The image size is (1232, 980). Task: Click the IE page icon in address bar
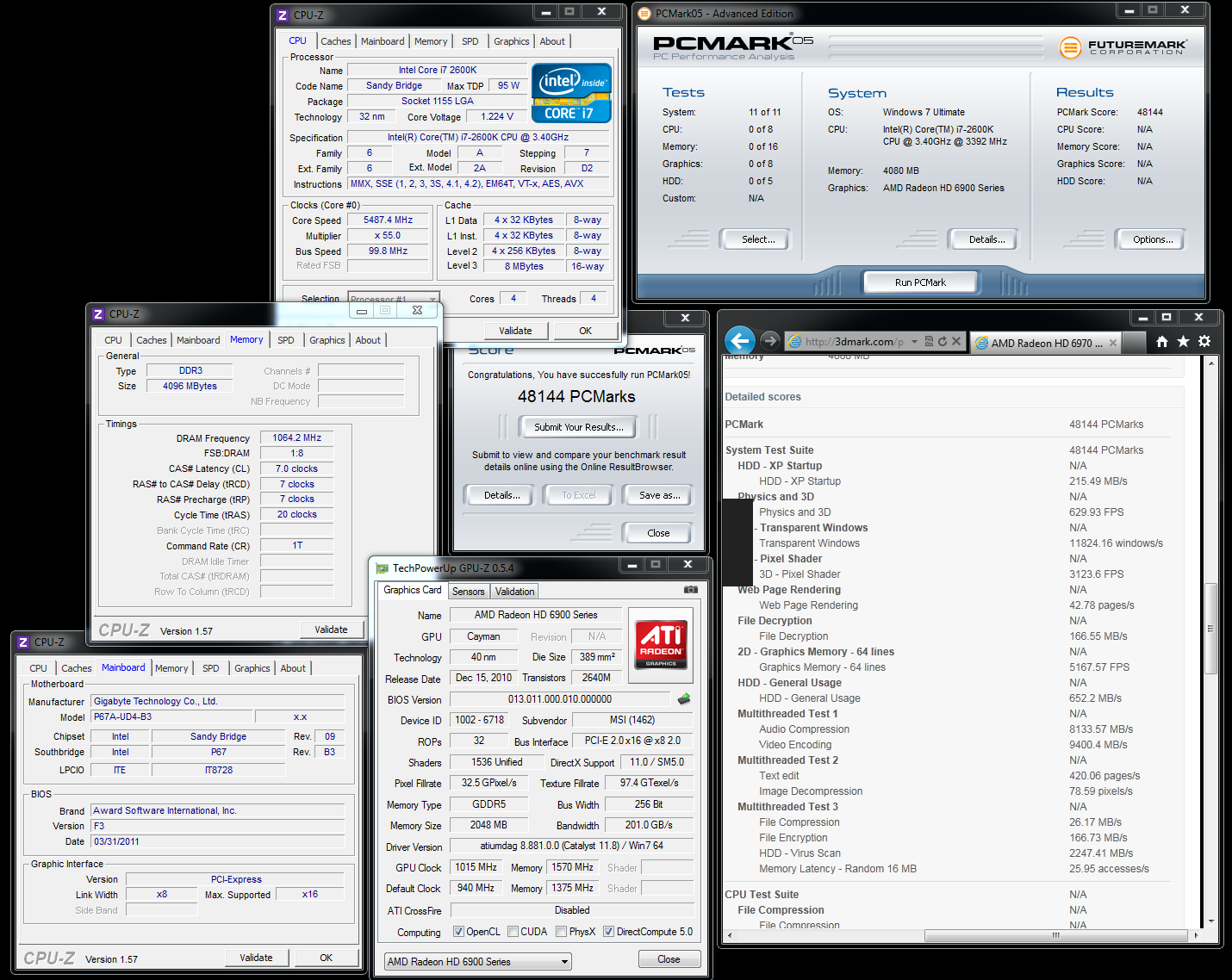click(795, 342)
